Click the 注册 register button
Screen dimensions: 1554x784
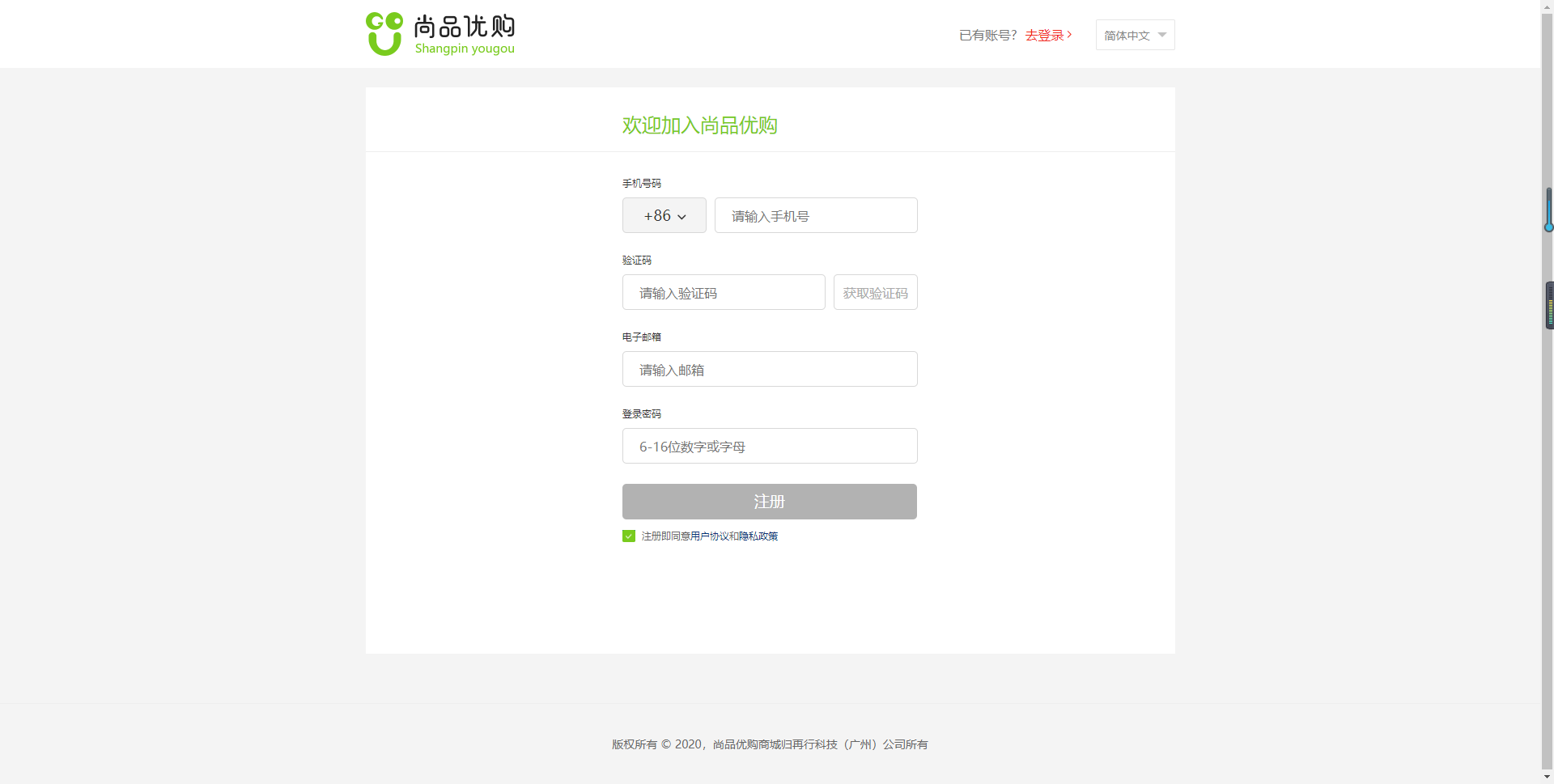pos(770,502)
